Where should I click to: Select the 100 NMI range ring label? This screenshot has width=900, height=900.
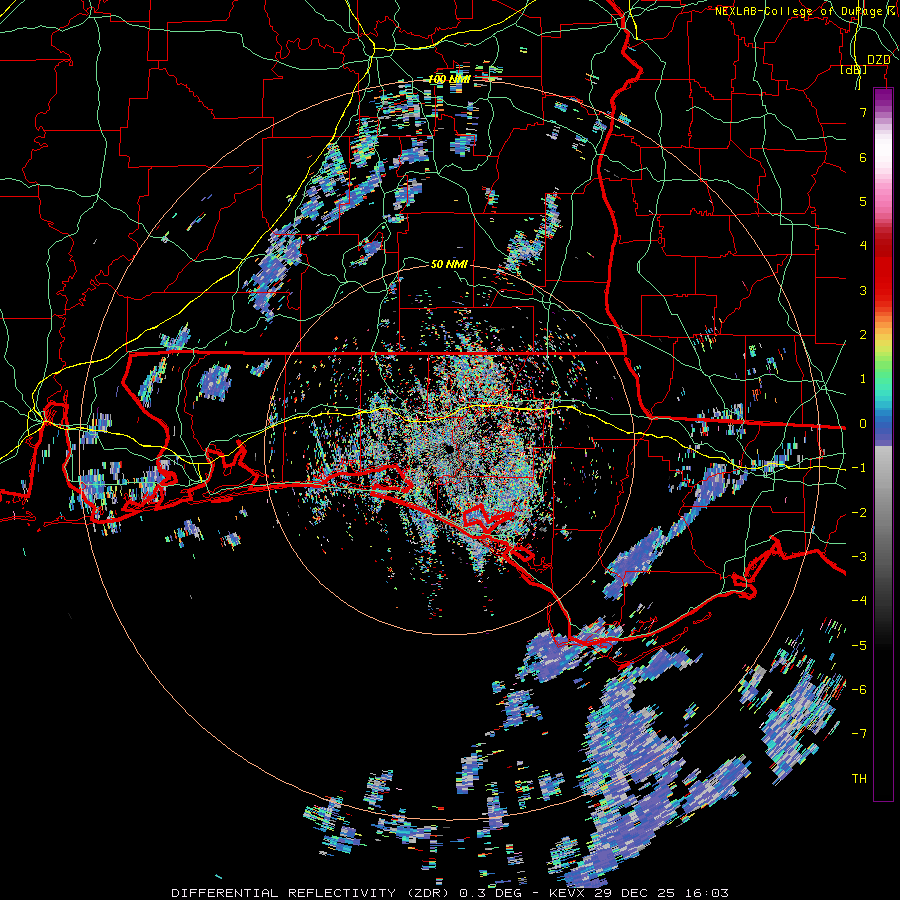[449, 79]
